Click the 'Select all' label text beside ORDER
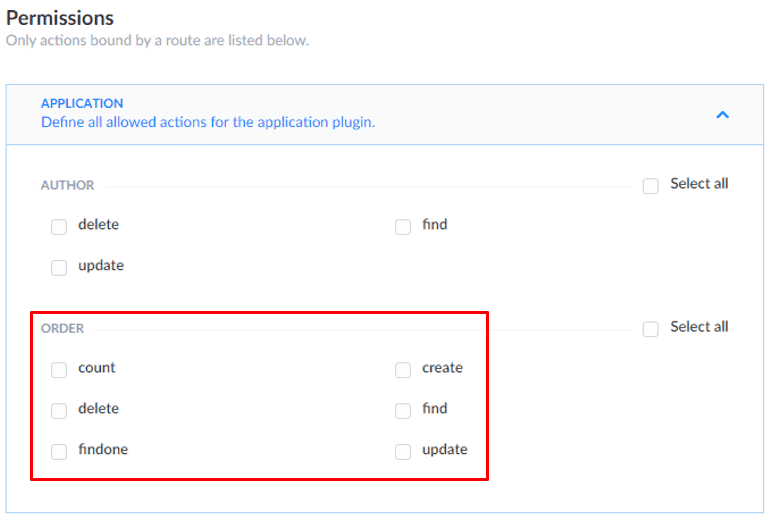The width and height of the screenshot is (771, 521). [x=699, y=327]
